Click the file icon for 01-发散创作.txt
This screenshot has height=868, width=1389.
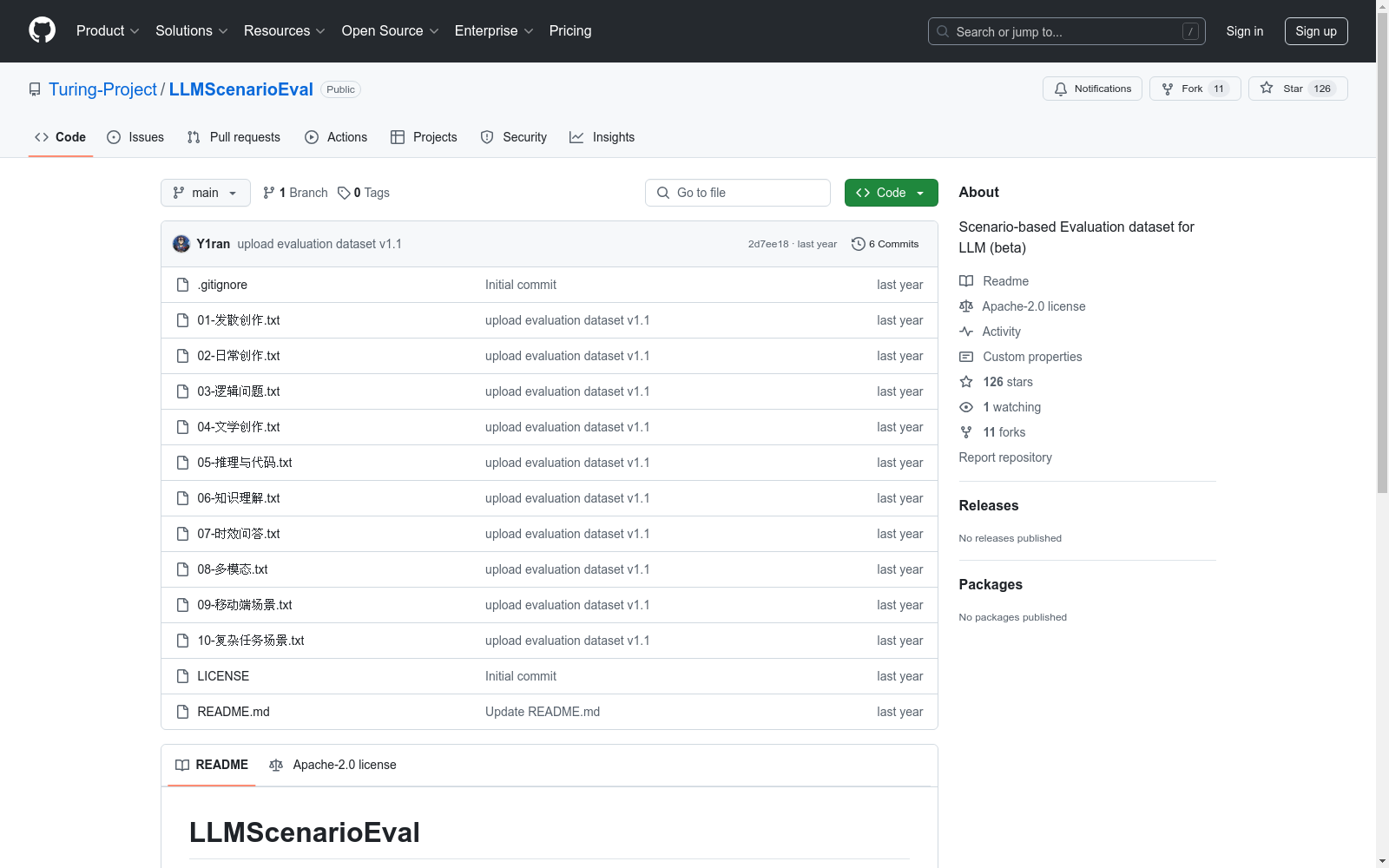182,320
